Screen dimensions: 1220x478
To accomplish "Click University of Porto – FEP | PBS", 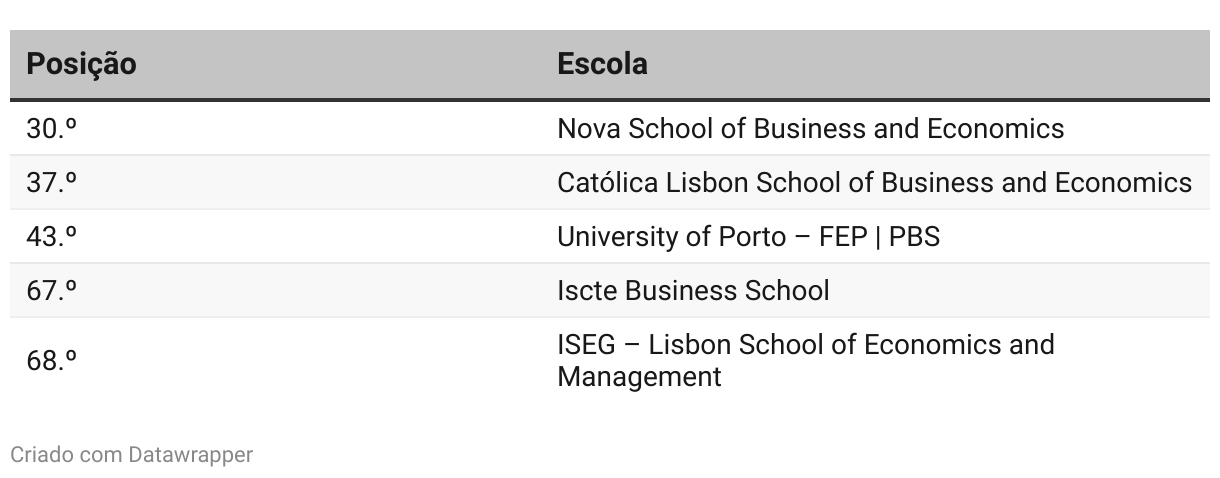I will [748, 237].
